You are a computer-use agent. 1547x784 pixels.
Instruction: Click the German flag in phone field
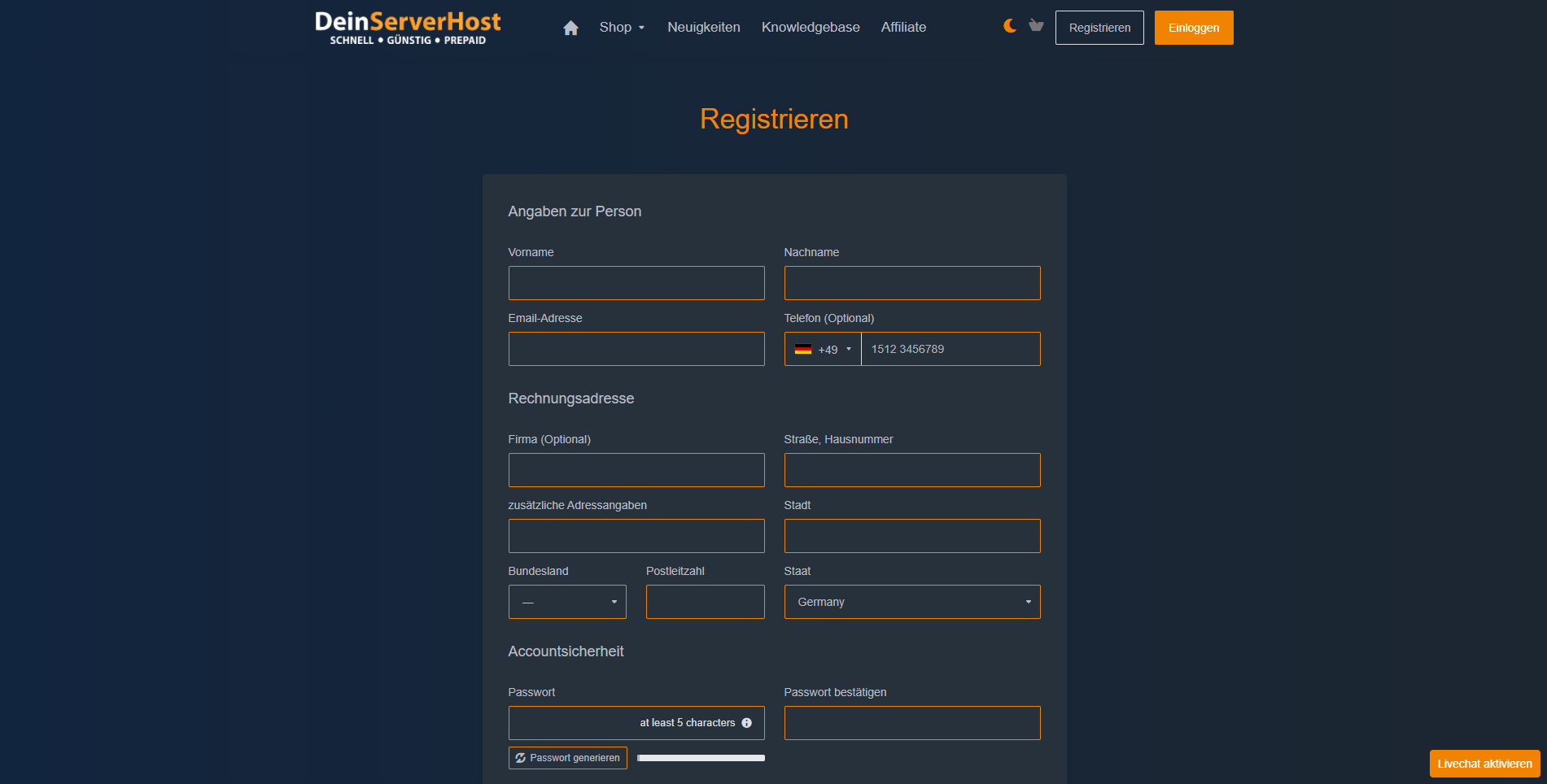pyautogui.click(x=803, y=350)
